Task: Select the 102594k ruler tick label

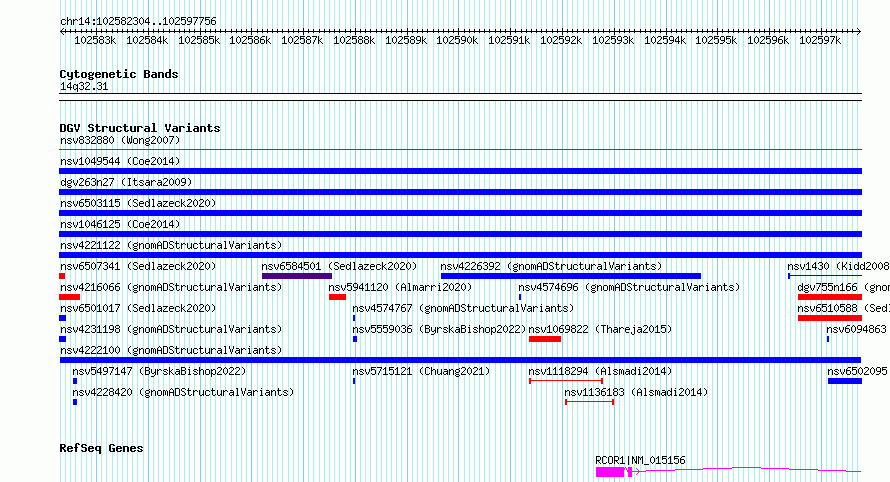Action: pos(665,41)
